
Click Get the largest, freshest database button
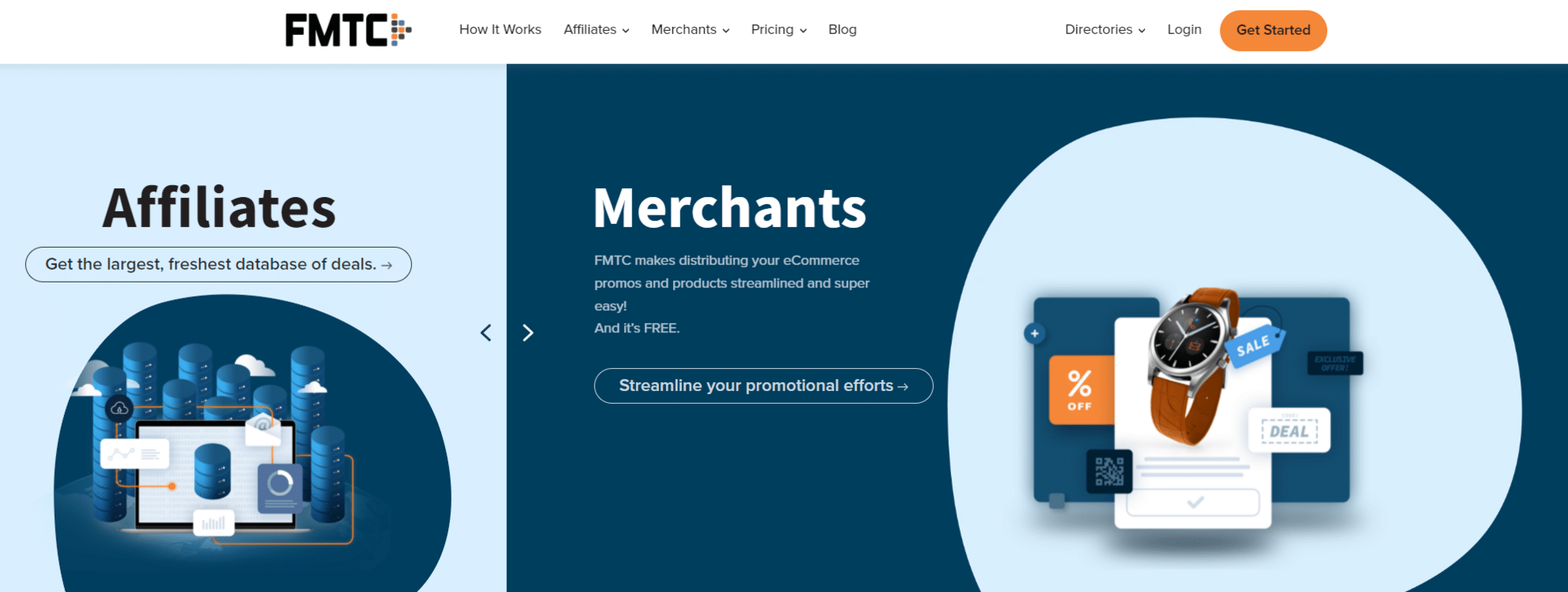(219, 264)
